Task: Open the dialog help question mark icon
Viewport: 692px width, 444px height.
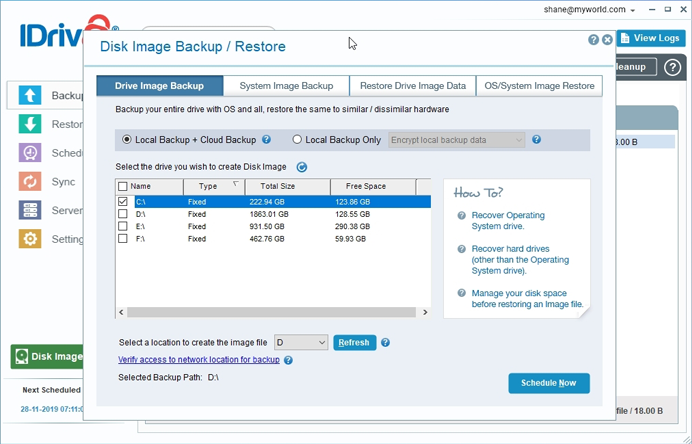Action: click(x=593, y=40)
